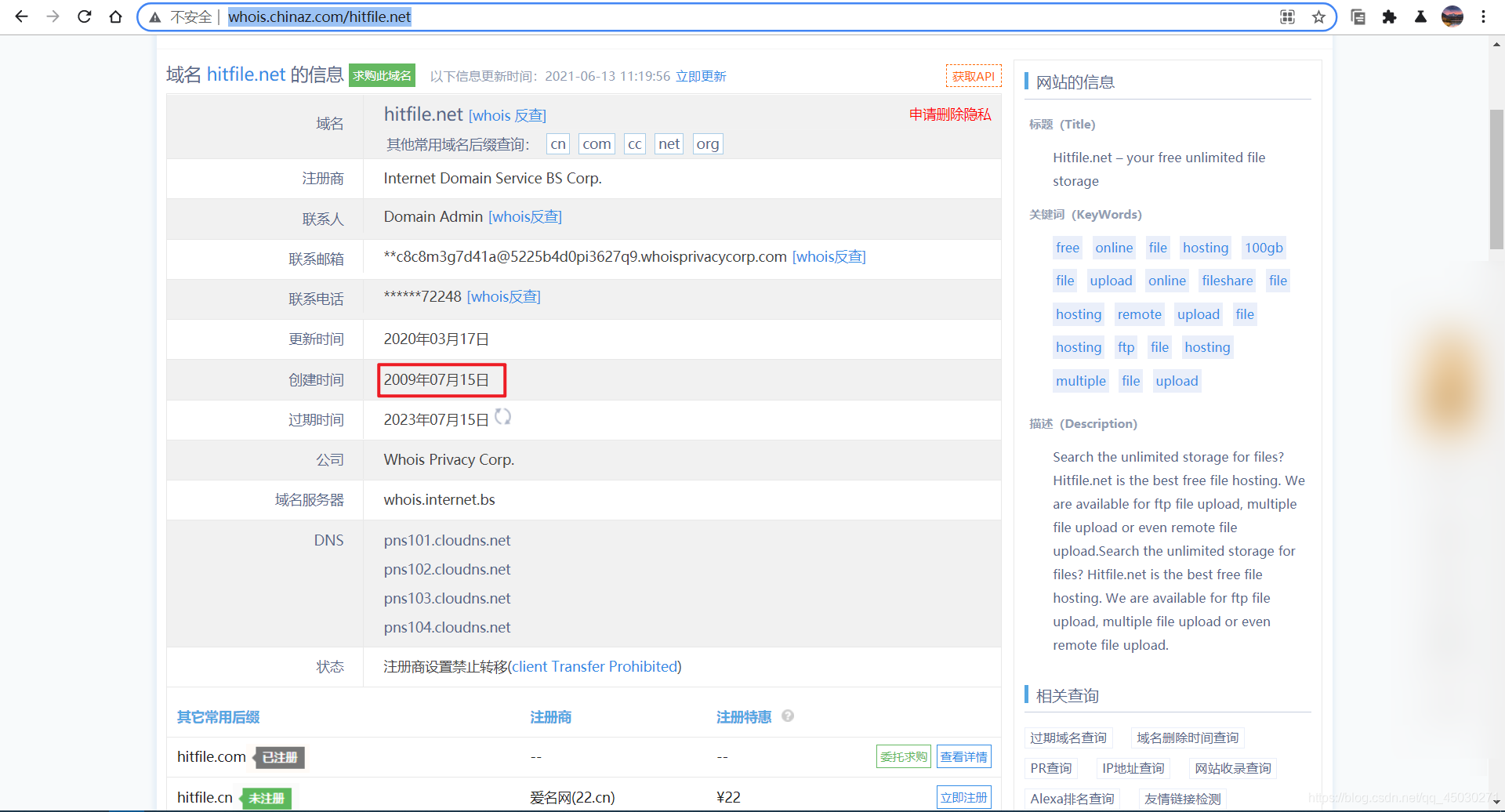1505x812 pixels.
Task: Click the pns104.cloudns.net DNS entry
Action: click(447, 627)
